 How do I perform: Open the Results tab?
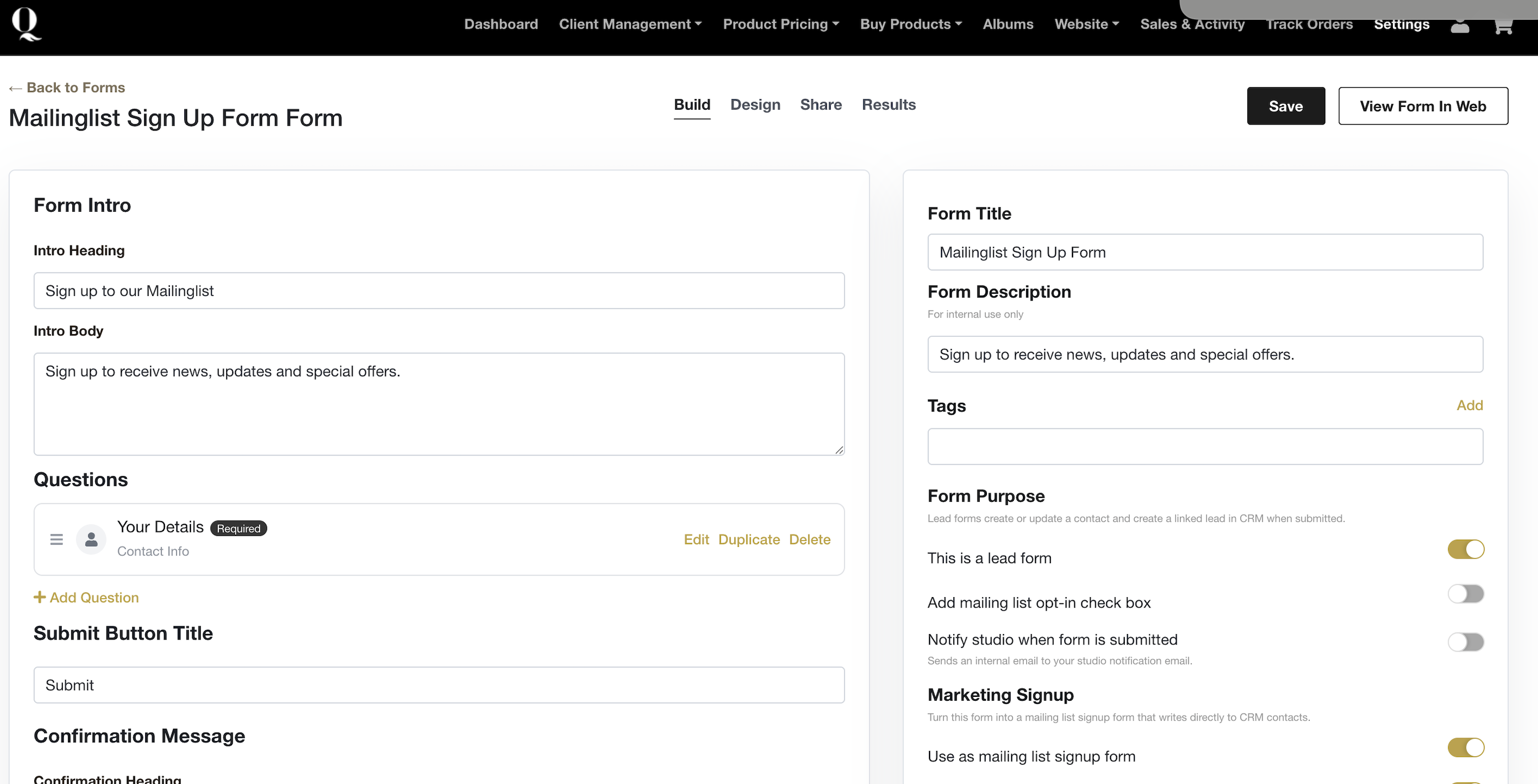tap(888, 104)
